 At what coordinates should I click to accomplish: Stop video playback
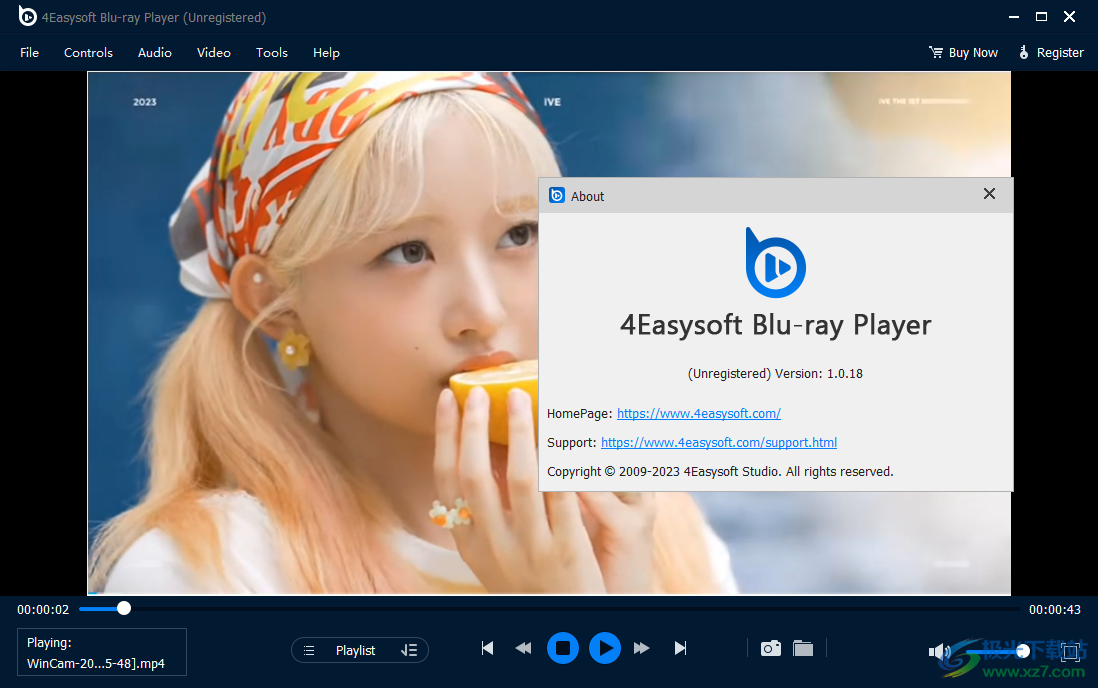click(x=563, y=648)
